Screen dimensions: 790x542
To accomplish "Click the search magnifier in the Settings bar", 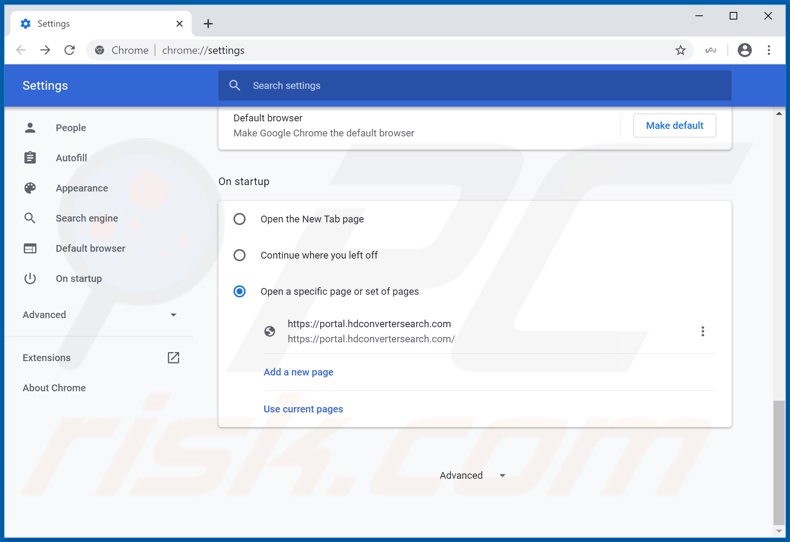I will 234,85.
